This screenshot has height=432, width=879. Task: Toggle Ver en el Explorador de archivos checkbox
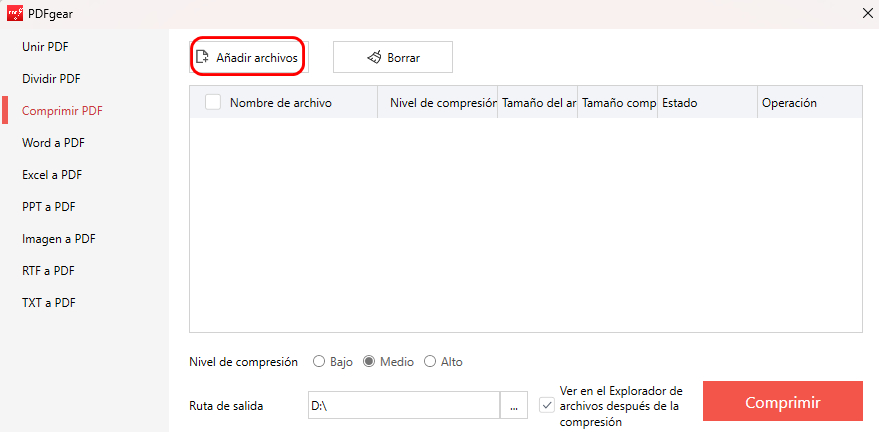point(547,405)
